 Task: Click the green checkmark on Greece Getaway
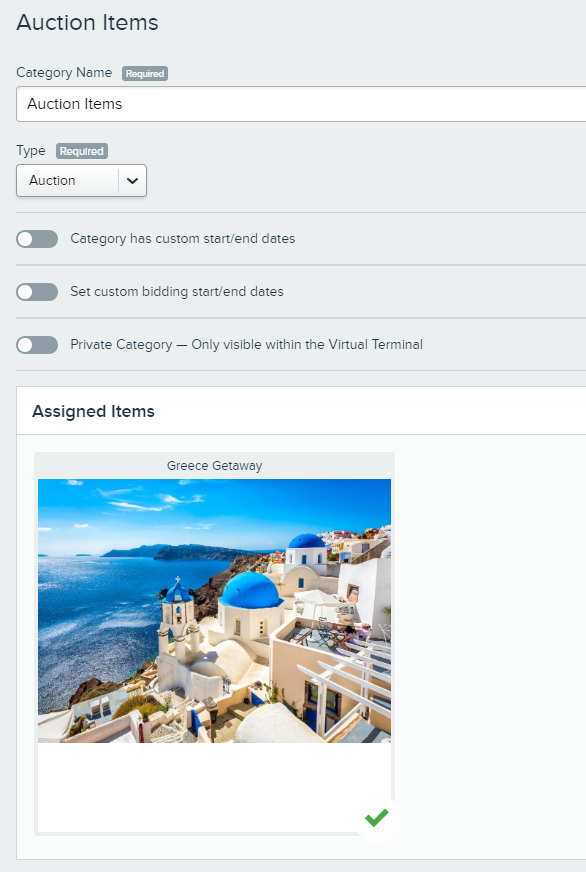click(x=377, y=818)
